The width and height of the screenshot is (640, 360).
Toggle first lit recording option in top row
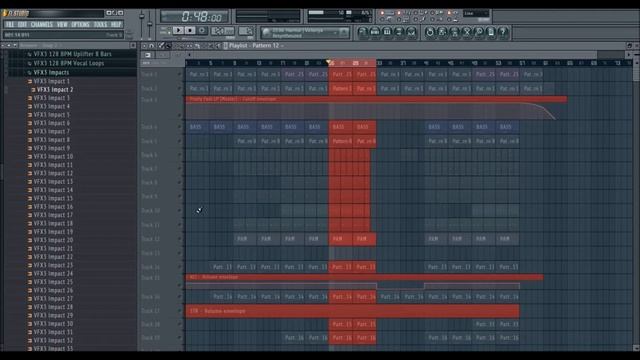click(x=382, y=13)
